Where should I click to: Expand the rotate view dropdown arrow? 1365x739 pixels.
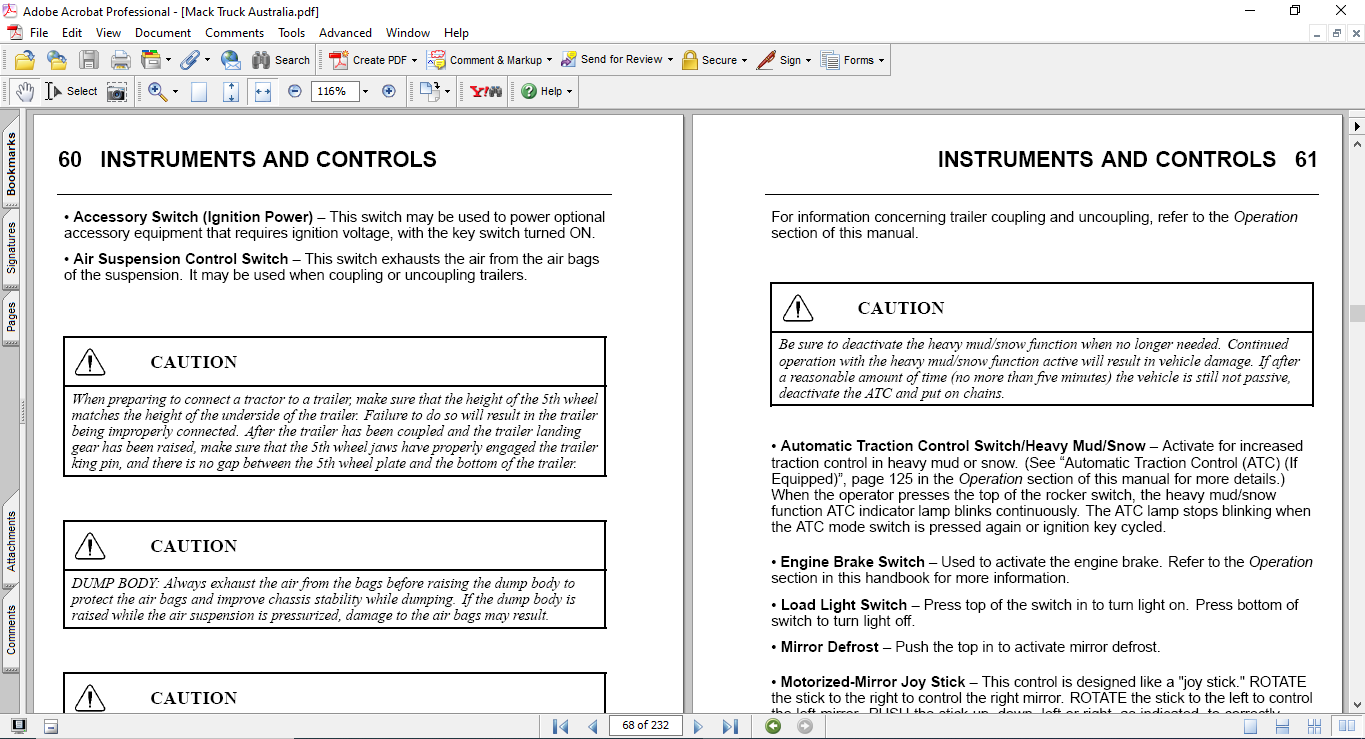pos(447,91)
